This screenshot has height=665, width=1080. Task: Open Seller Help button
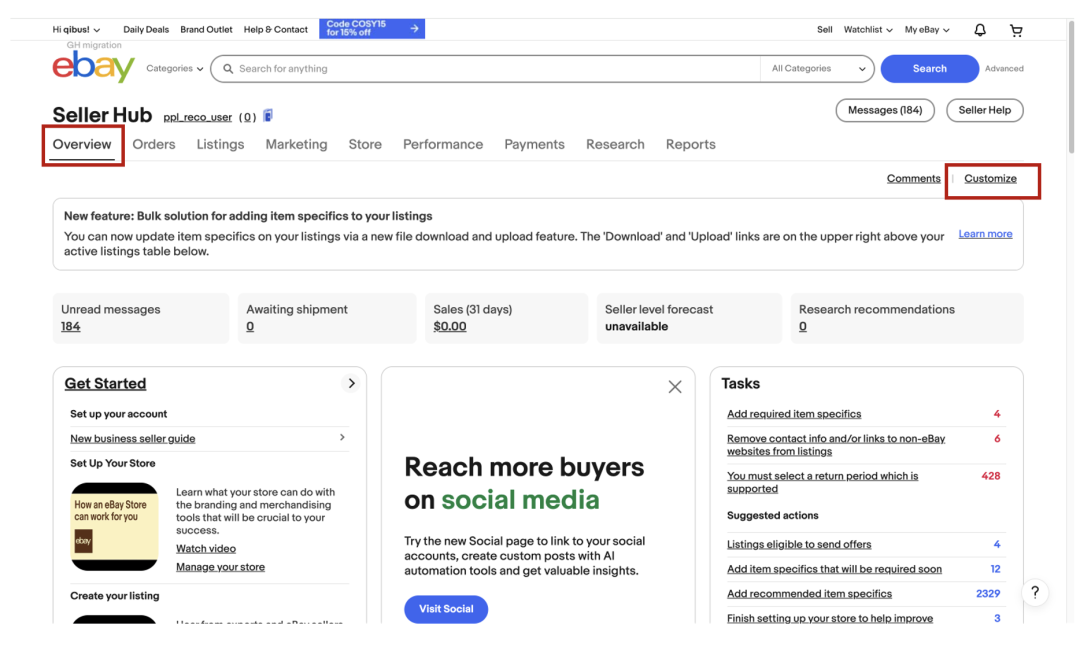coord(984,110)
